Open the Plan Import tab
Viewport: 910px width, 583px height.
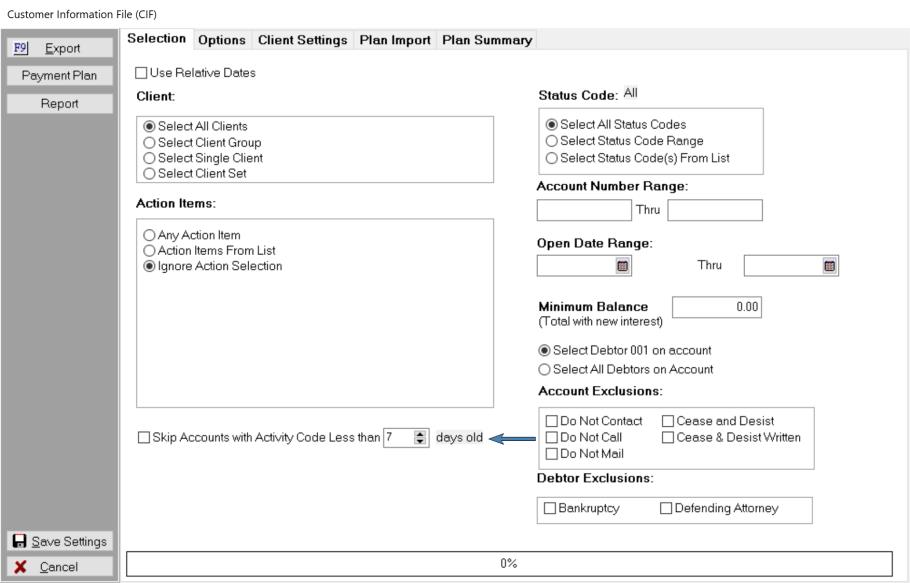point(395,40)
